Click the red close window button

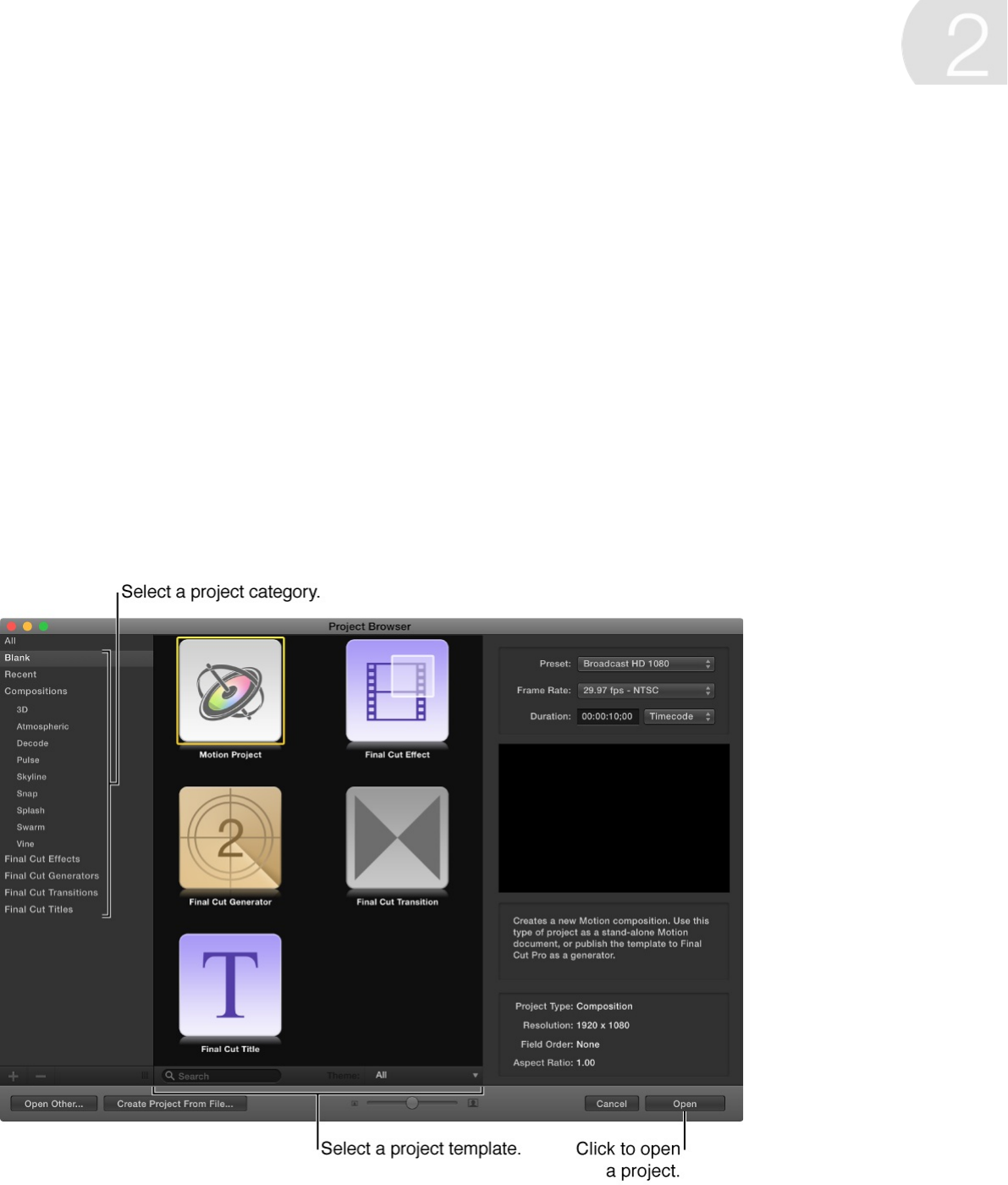(x=12, y=626)
